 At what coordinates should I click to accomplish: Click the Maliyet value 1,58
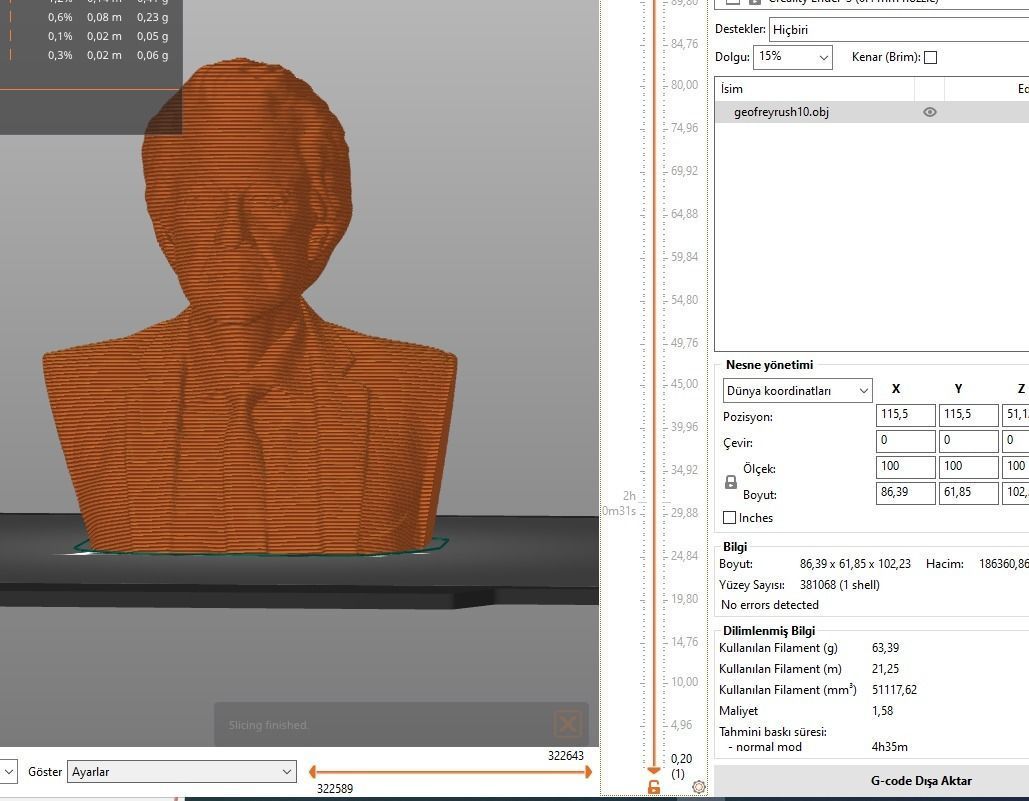point(882,710)
